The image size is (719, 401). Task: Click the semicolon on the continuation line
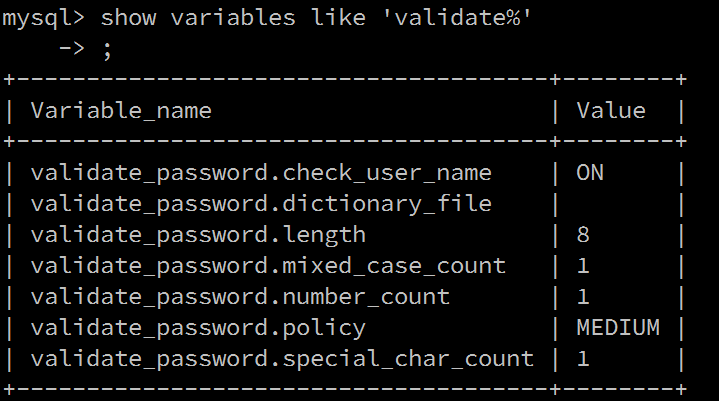pos(107,50)
